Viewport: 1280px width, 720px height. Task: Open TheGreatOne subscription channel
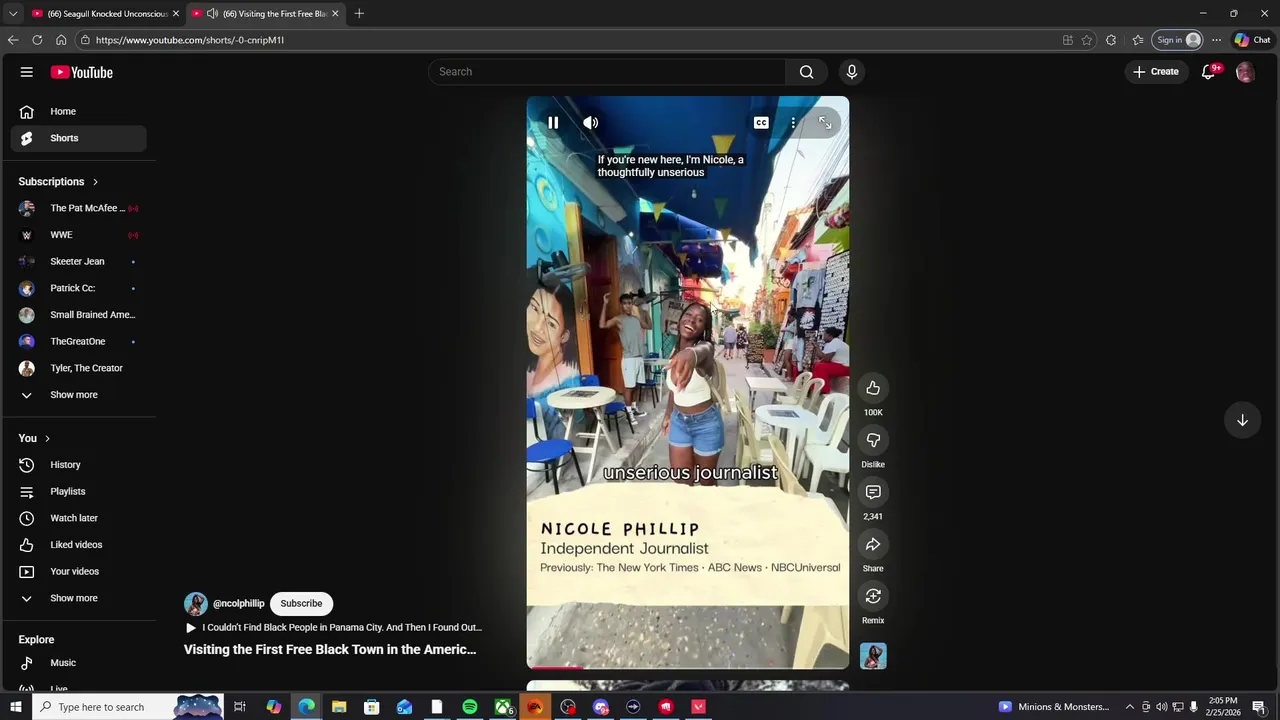coord(79,342)
